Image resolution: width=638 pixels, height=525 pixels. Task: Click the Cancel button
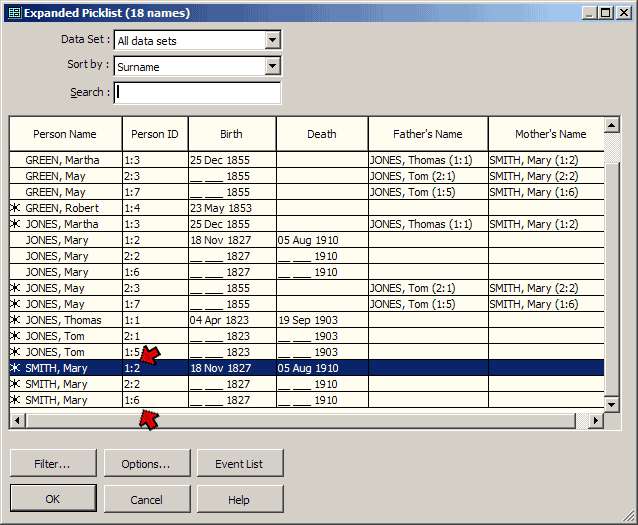tap(146, 499)
